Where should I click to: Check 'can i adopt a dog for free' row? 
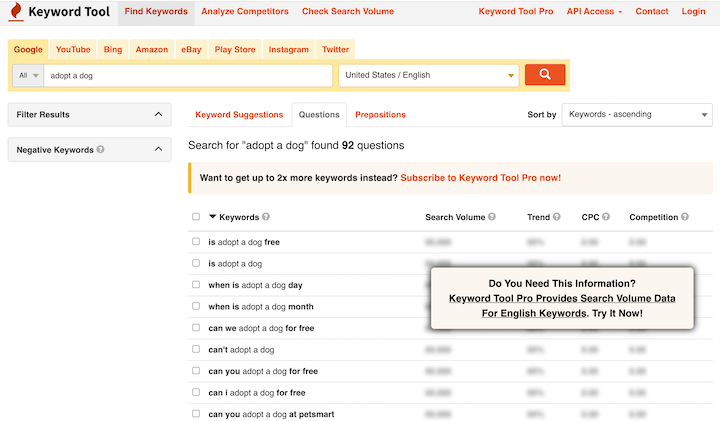click(x=196, y=392)
